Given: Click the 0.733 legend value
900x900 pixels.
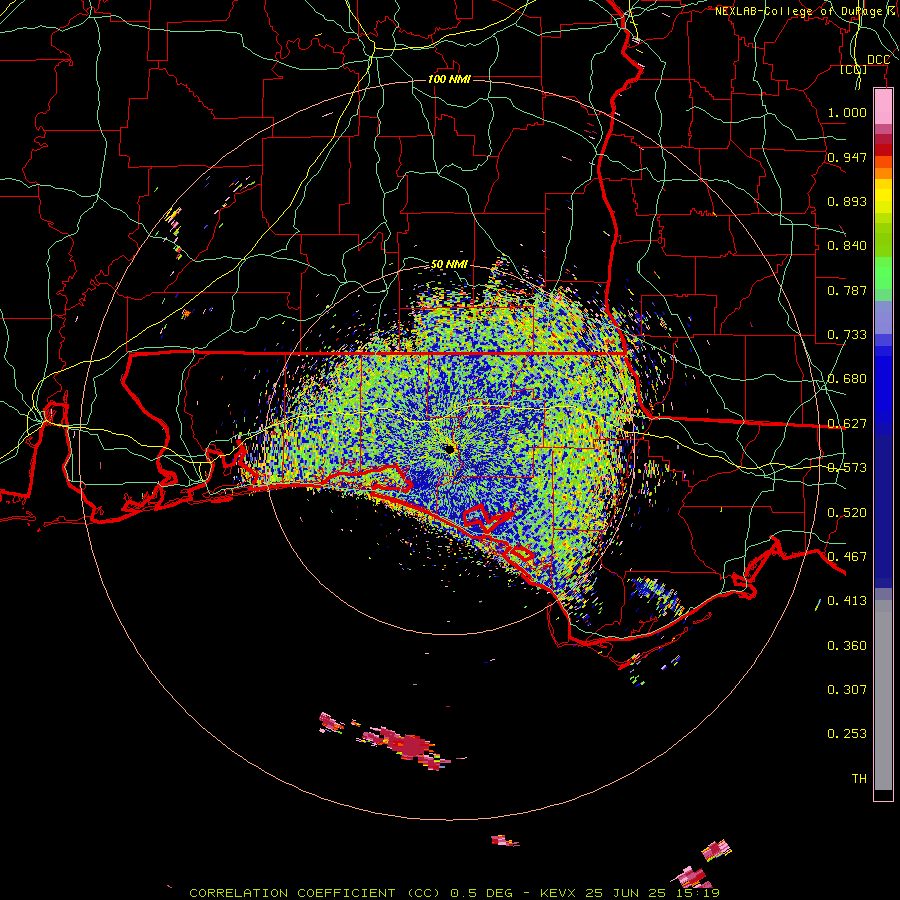Looking at the screenshot, I should point(847,335).
